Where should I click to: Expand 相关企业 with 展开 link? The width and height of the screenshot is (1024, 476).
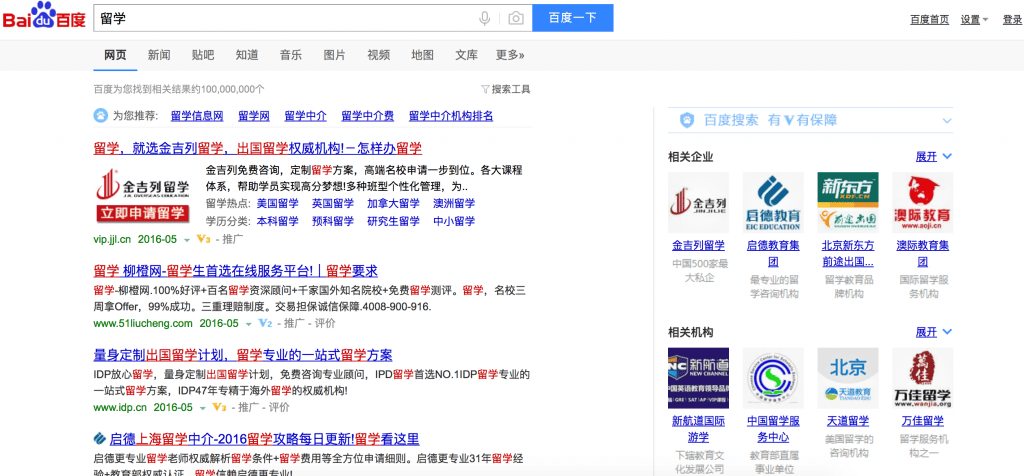coord(933,157)
